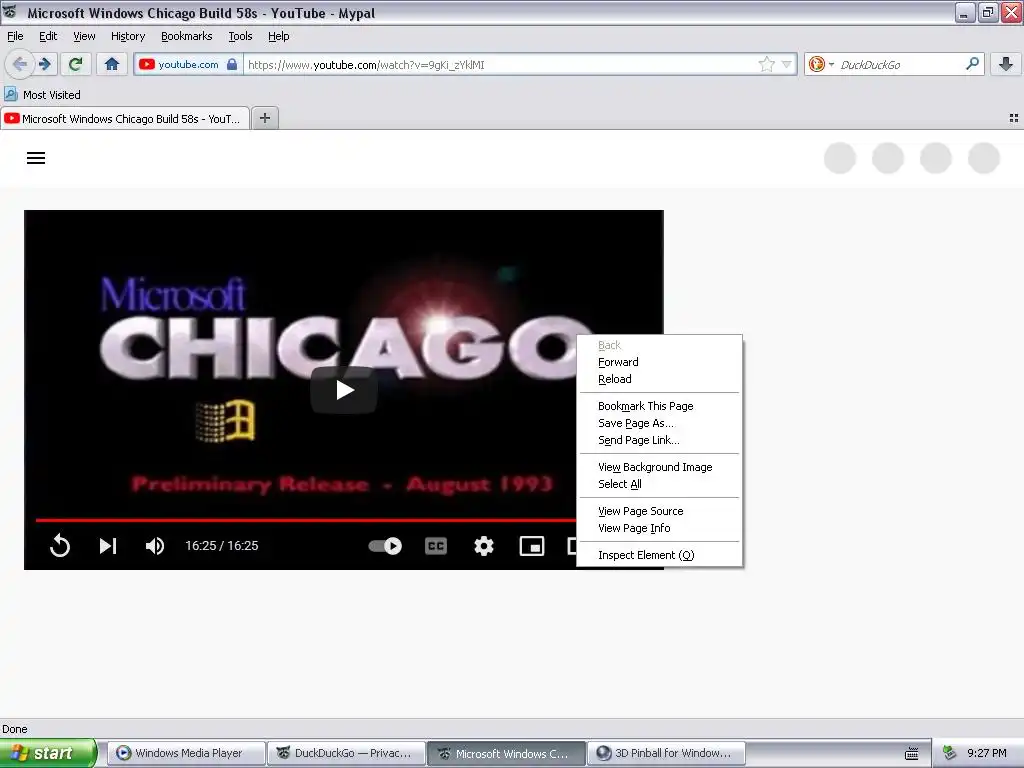
Task: Open the URL history dropdown arrow
Action: pos(787,64)
